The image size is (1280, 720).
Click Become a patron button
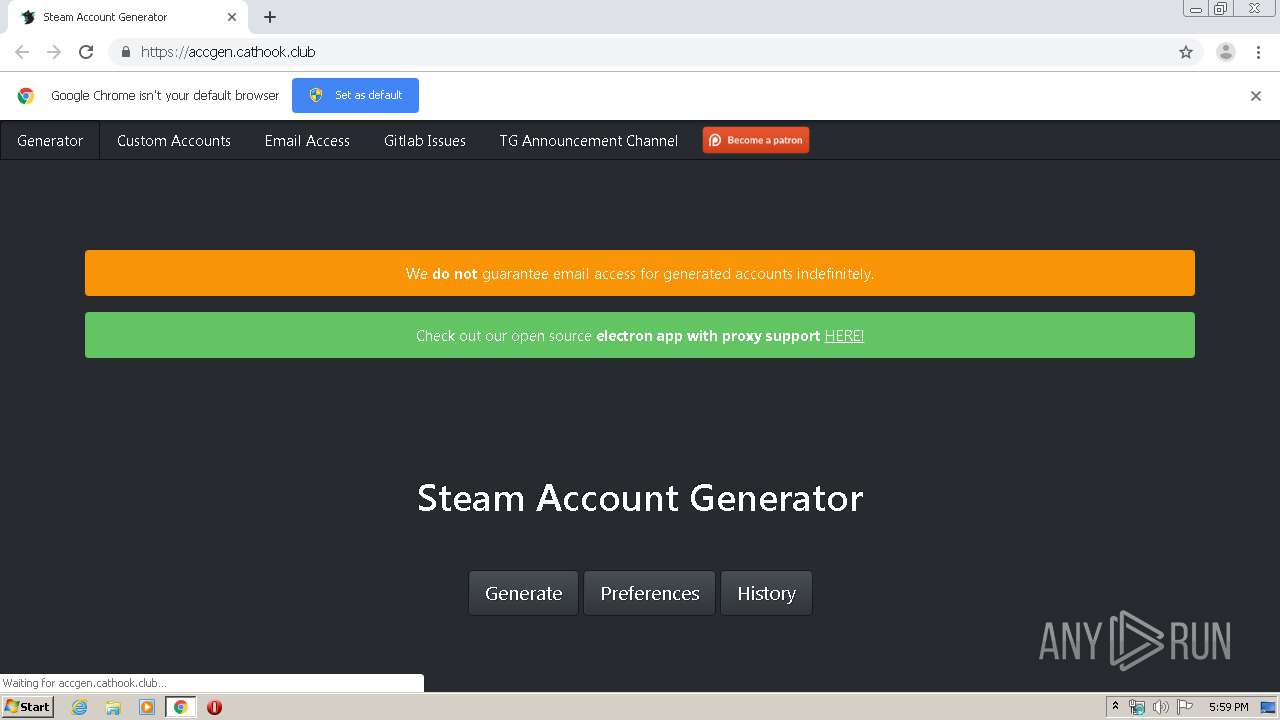coord(756,140)
